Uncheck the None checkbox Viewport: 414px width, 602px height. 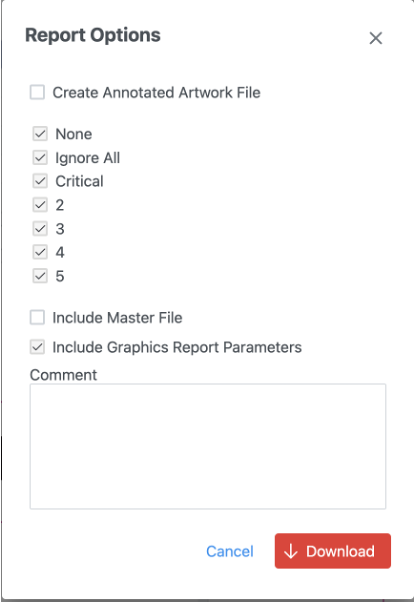click(x=40, y=134)
